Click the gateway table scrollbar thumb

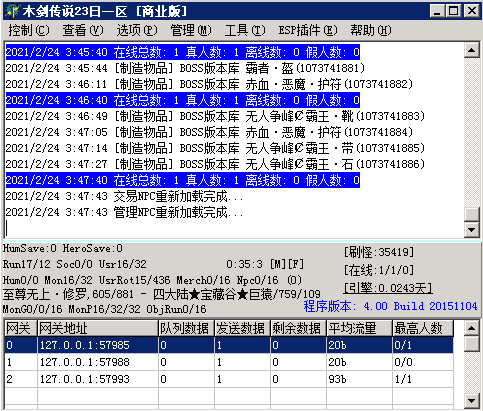coord(472,344)
